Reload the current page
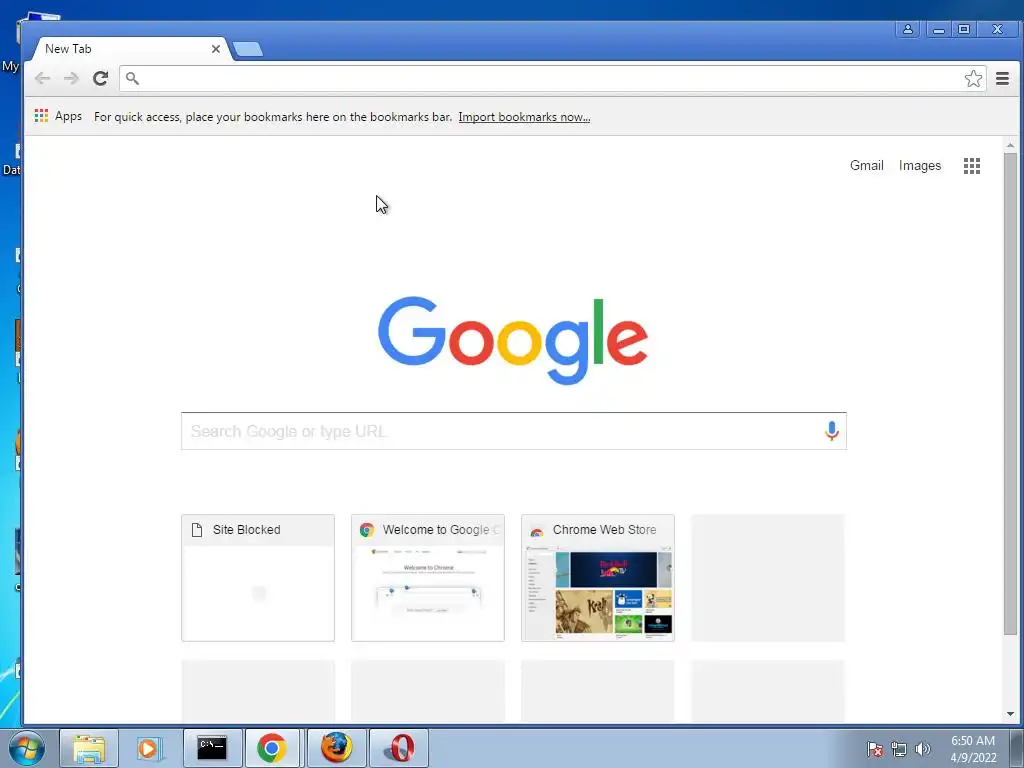The width and height of the screenshot is (1024, 768). click(x=100, y=78)
